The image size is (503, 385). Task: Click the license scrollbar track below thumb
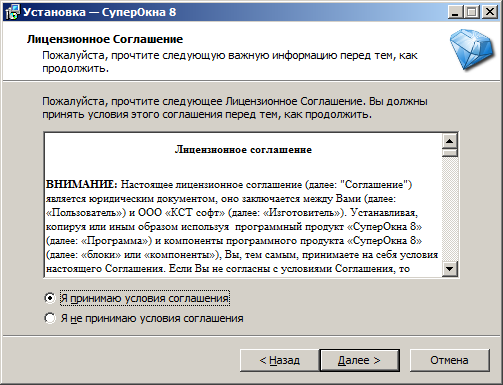[450, 208]
